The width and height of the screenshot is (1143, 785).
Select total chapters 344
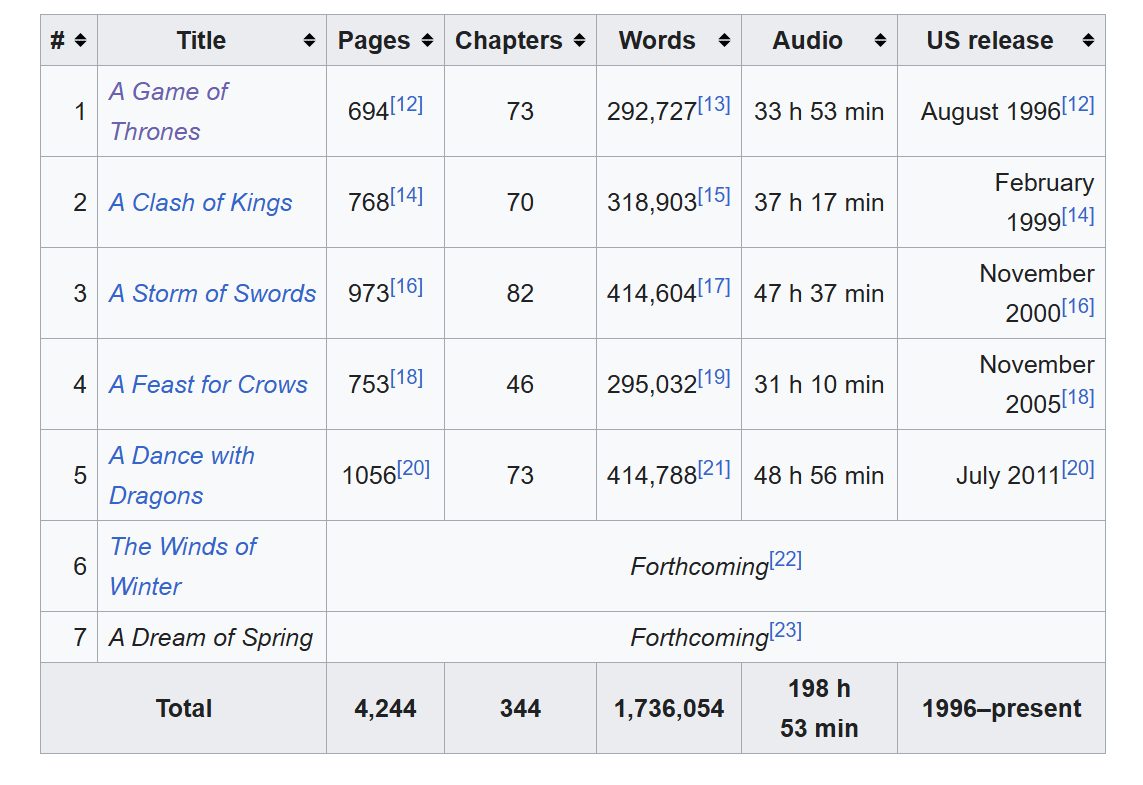coord(520,708)
